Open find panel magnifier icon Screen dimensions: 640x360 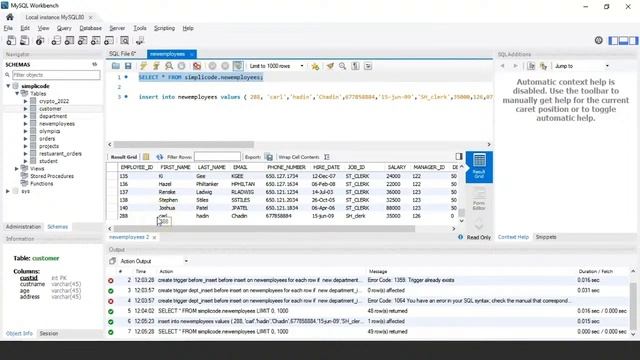click(x=342, y=66)
